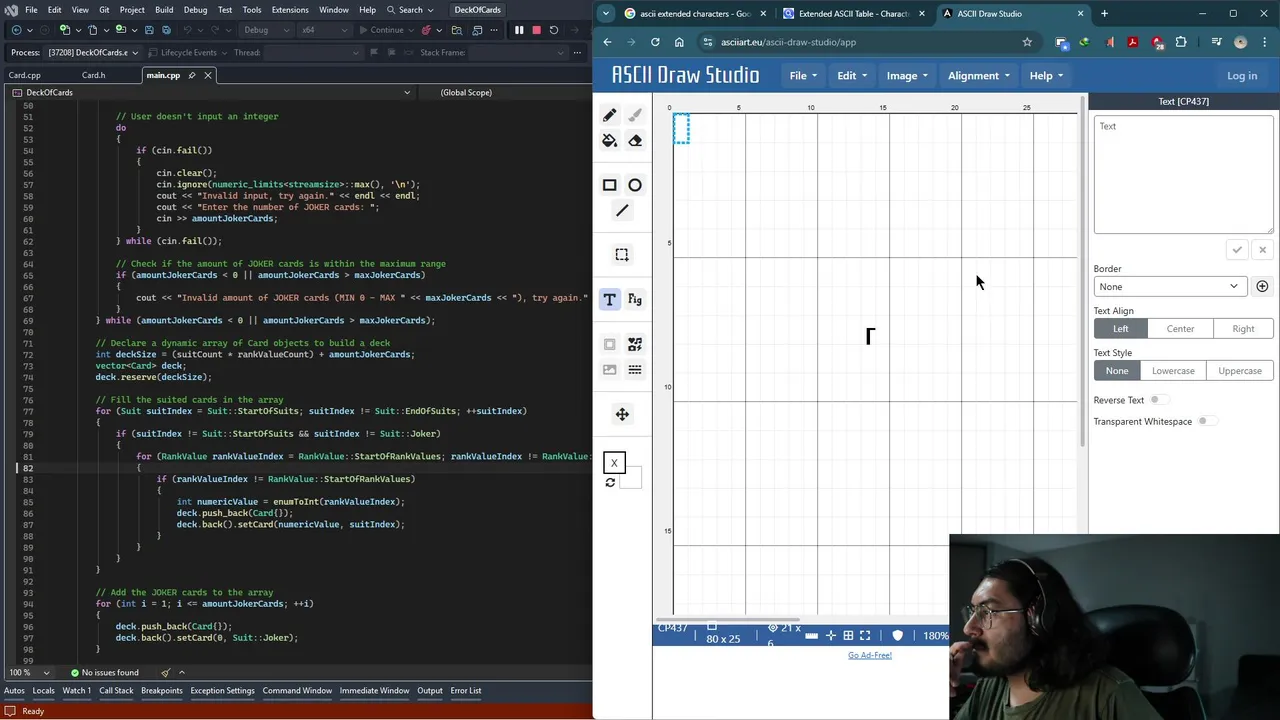
Task: Click the Text input box in side panel
Action: click(1183, 175)
